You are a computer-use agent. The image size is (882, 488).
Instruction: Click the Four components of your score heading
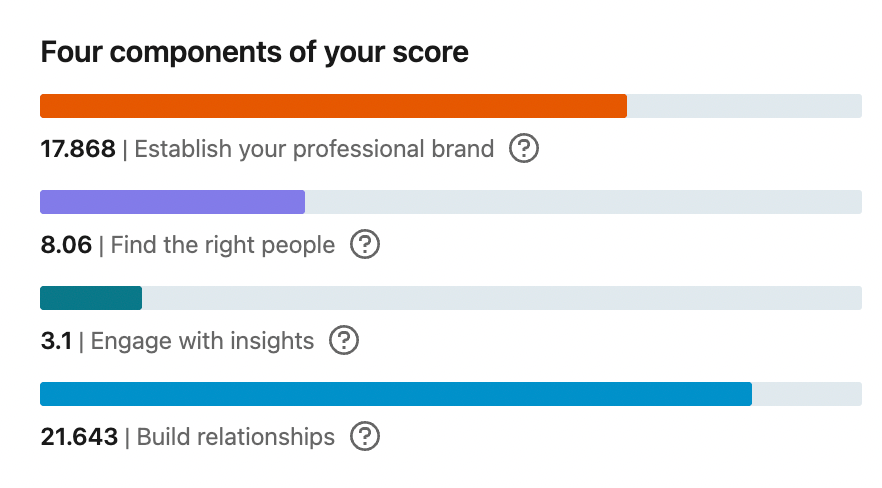point(254,52)
